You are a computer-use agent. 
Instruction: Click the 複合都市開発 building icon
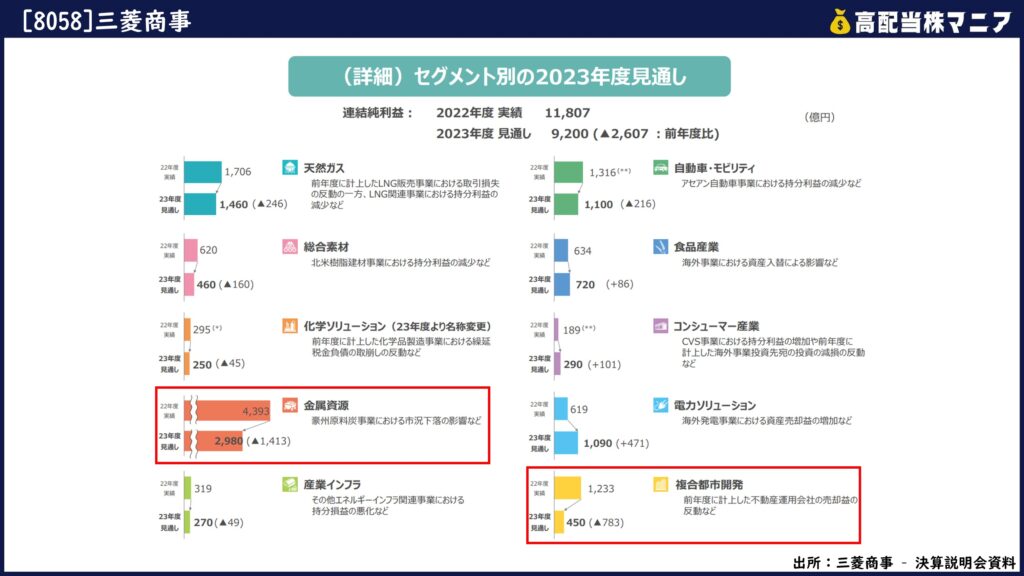click(660, 485)
